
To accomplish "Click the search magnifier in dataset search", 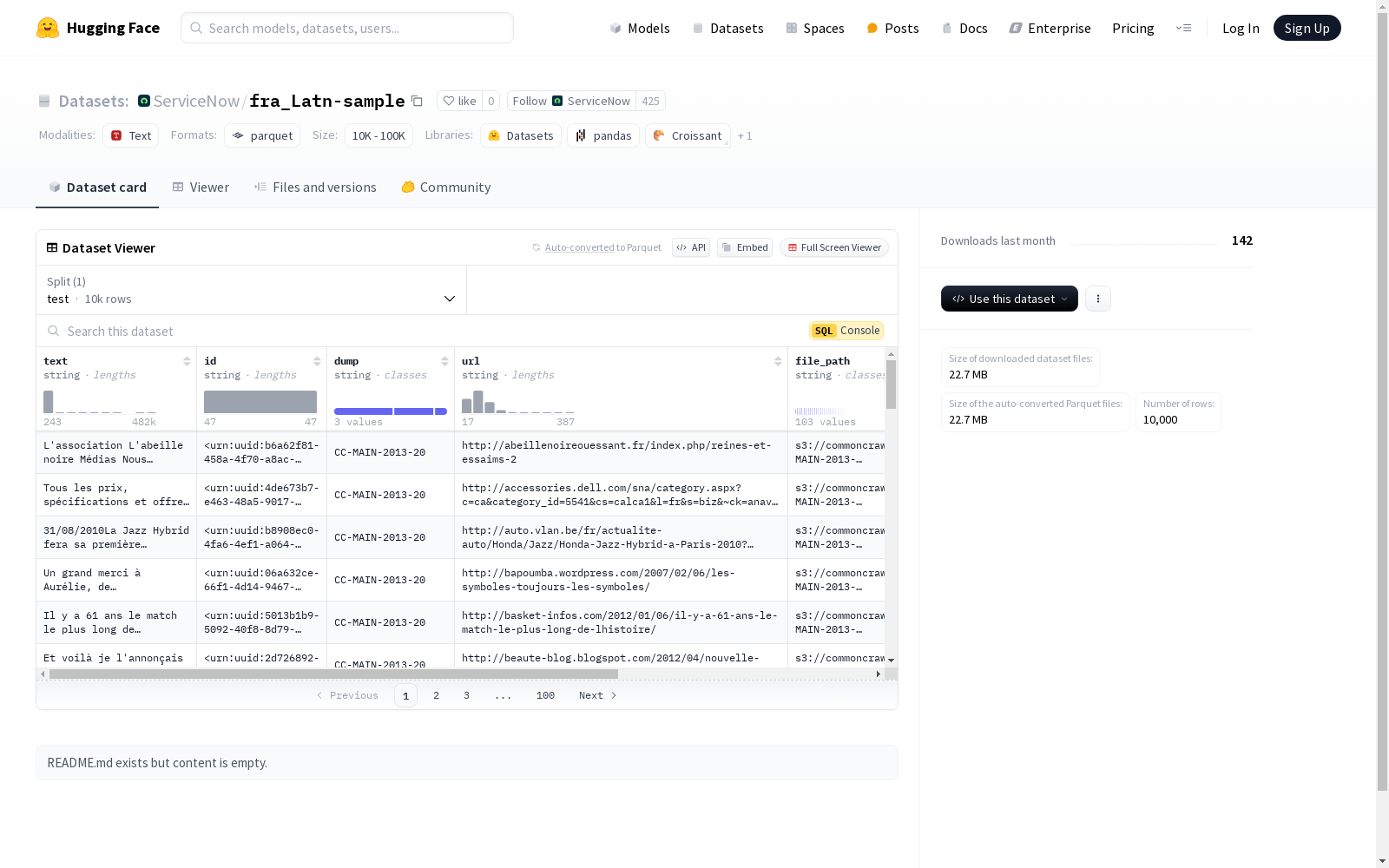I will pos(54,331).
